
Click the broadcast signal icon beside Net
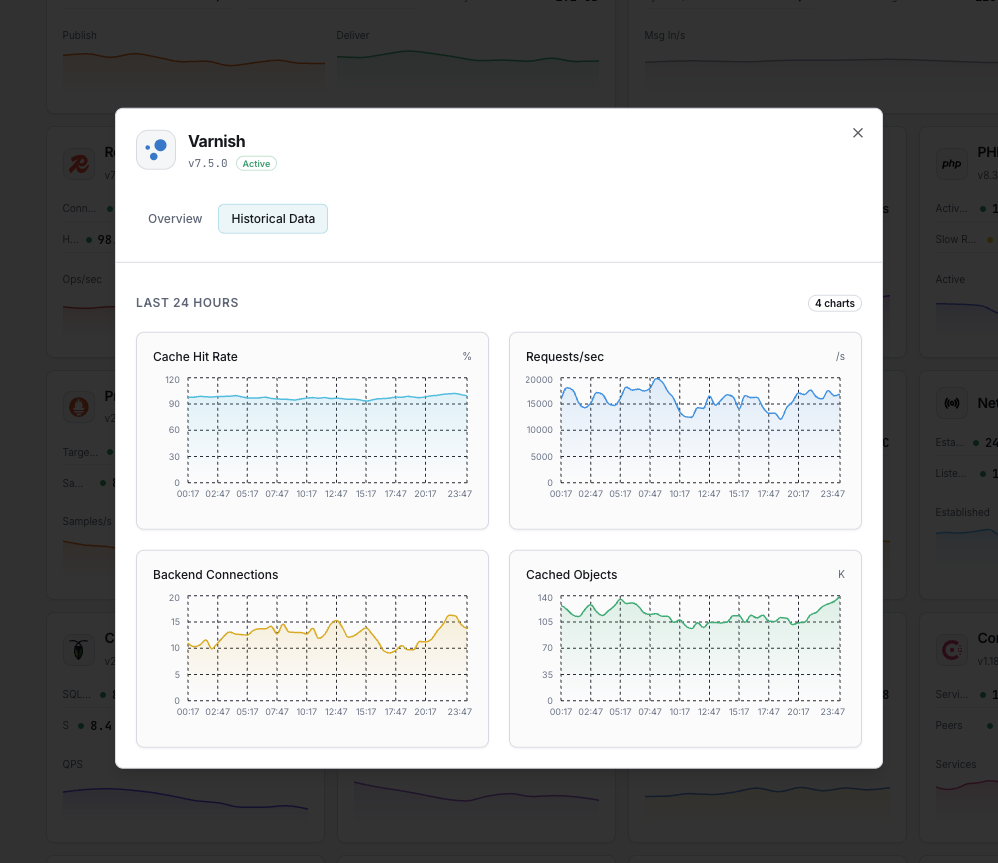coord(952,403)
